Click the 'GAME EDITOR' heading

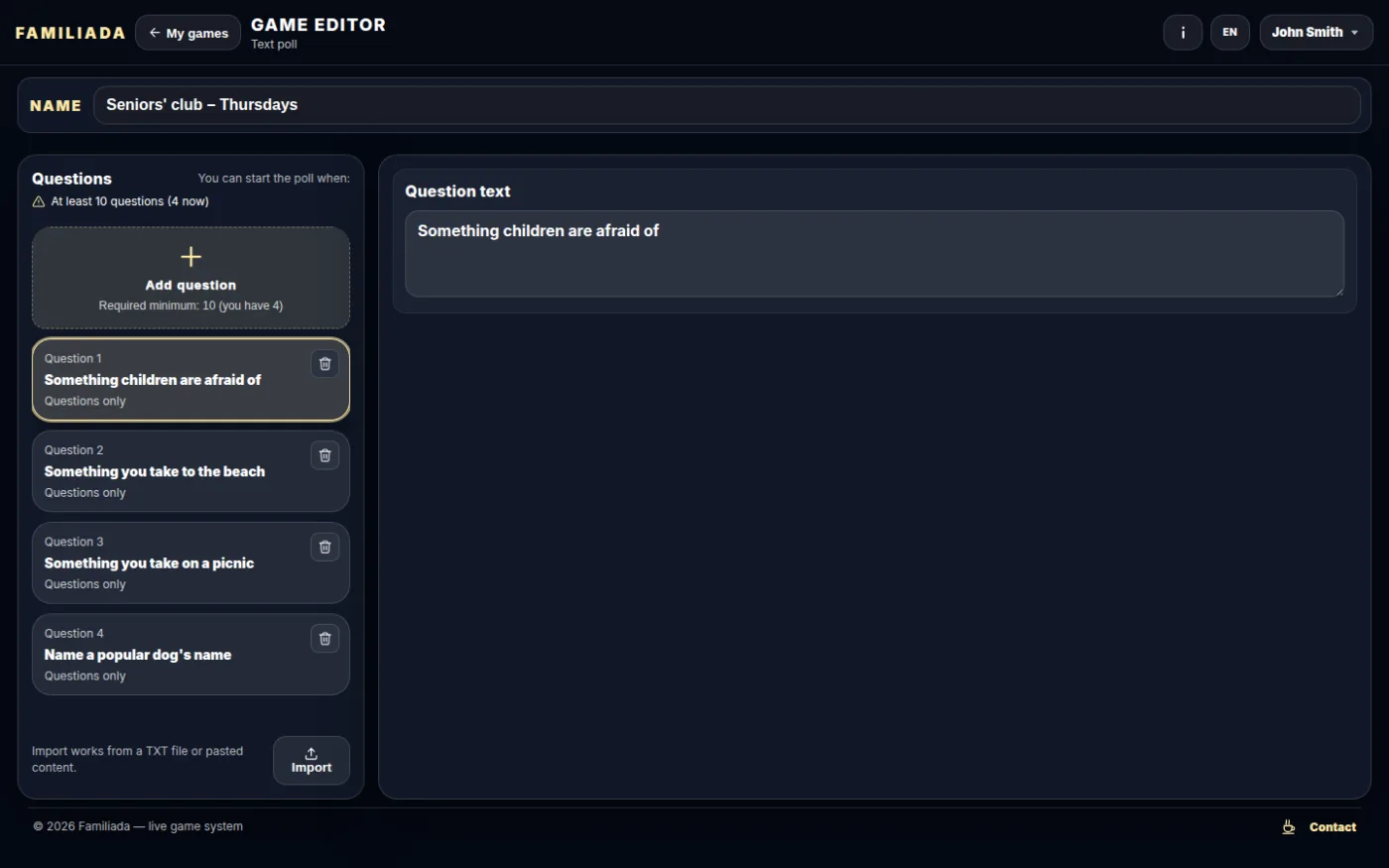pyautogui.click(x=318, y=25)
